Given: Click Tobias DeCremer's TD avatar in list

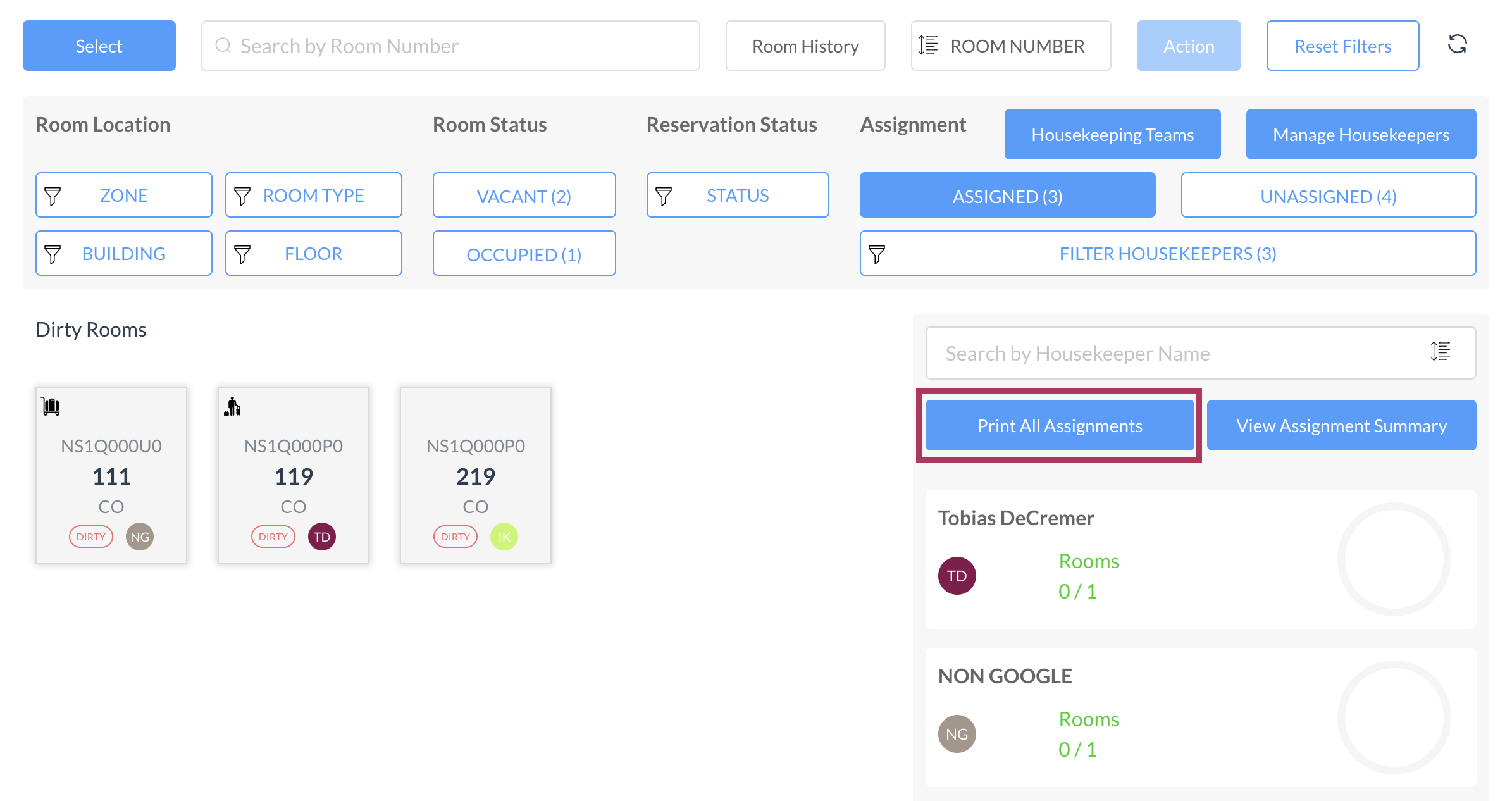Looking at the screenshot, I should point(957,576).
